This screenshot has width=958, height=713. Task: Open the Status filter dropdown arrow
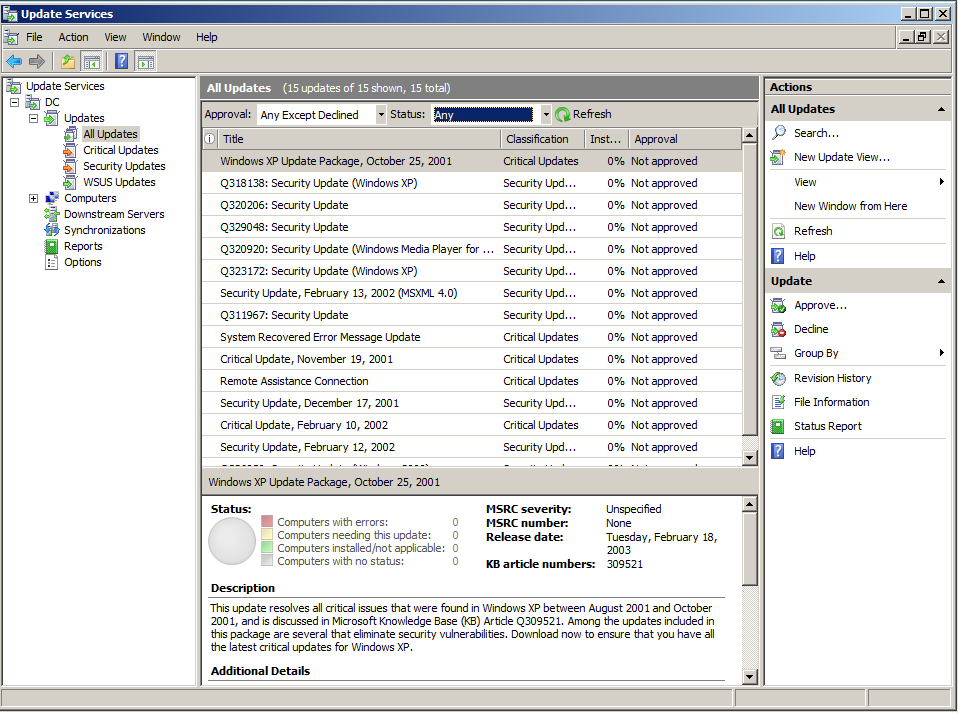(546, 114)
